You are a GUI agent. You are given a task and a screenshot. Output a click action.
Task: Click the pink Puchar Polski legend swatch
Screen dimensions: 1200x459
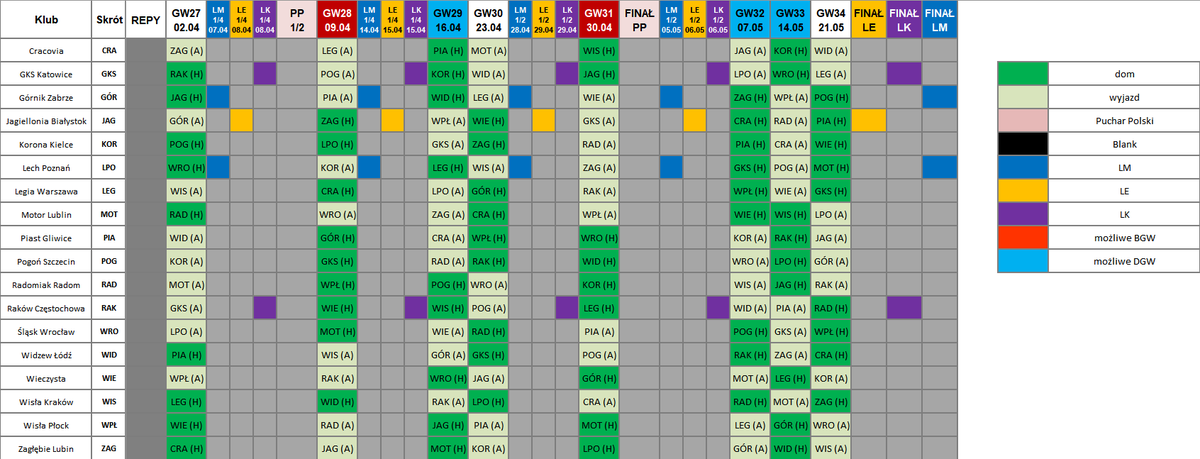(1022, 119)
